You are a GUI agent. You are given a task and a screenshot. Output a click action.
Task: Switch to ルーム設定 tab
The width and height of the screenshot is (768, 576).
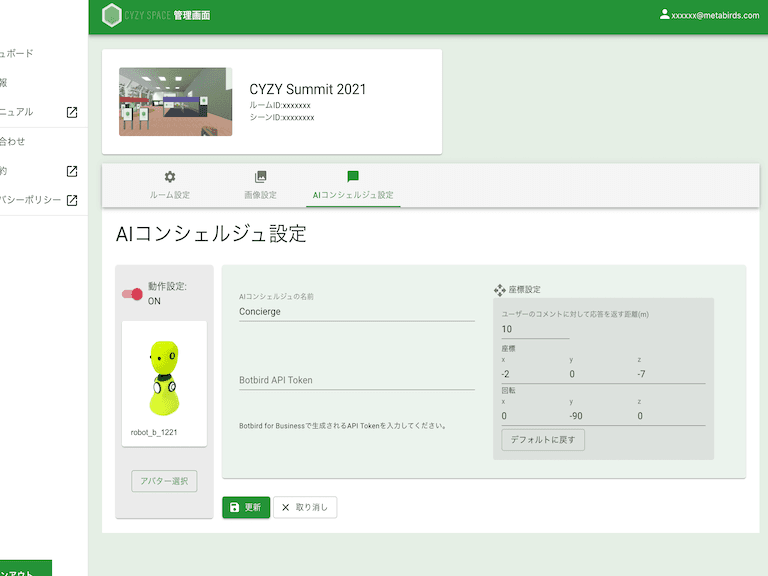tap(169, 185)
